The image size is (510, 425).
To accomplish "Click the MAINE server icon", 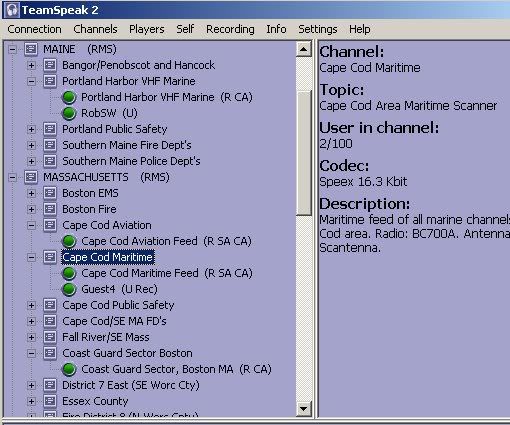I will coord(31,49).
